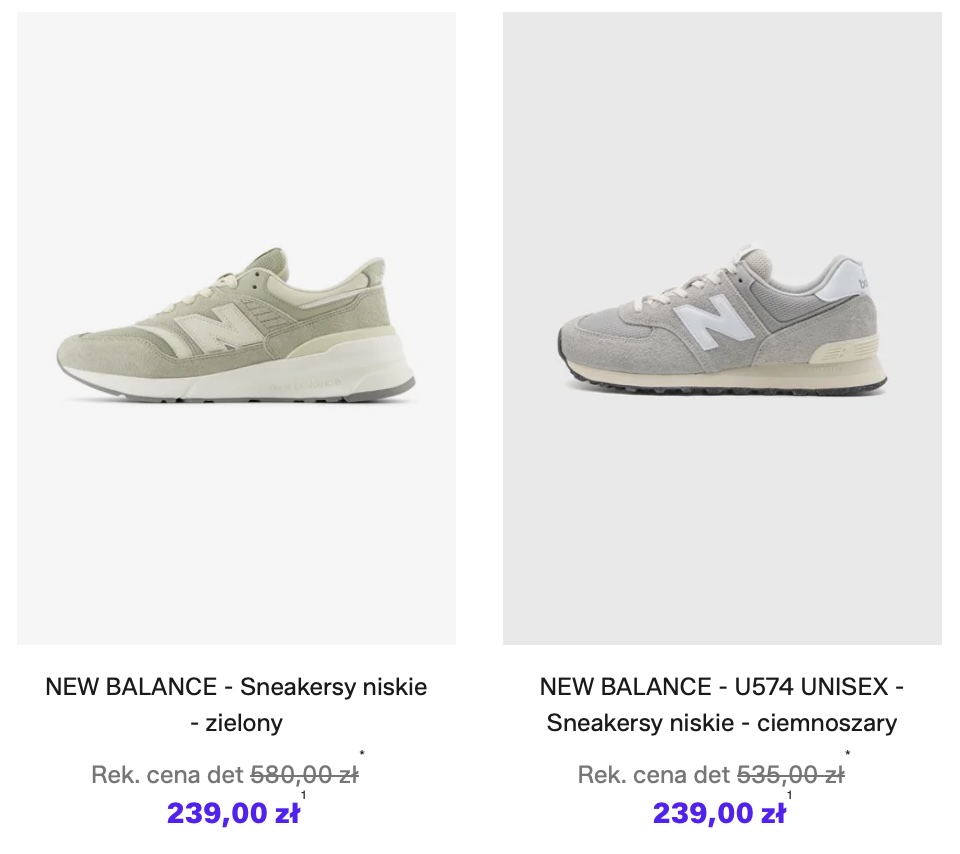The image size is (960, 854).
Task: Click the word "zielony" in left title
Action: 246,722
